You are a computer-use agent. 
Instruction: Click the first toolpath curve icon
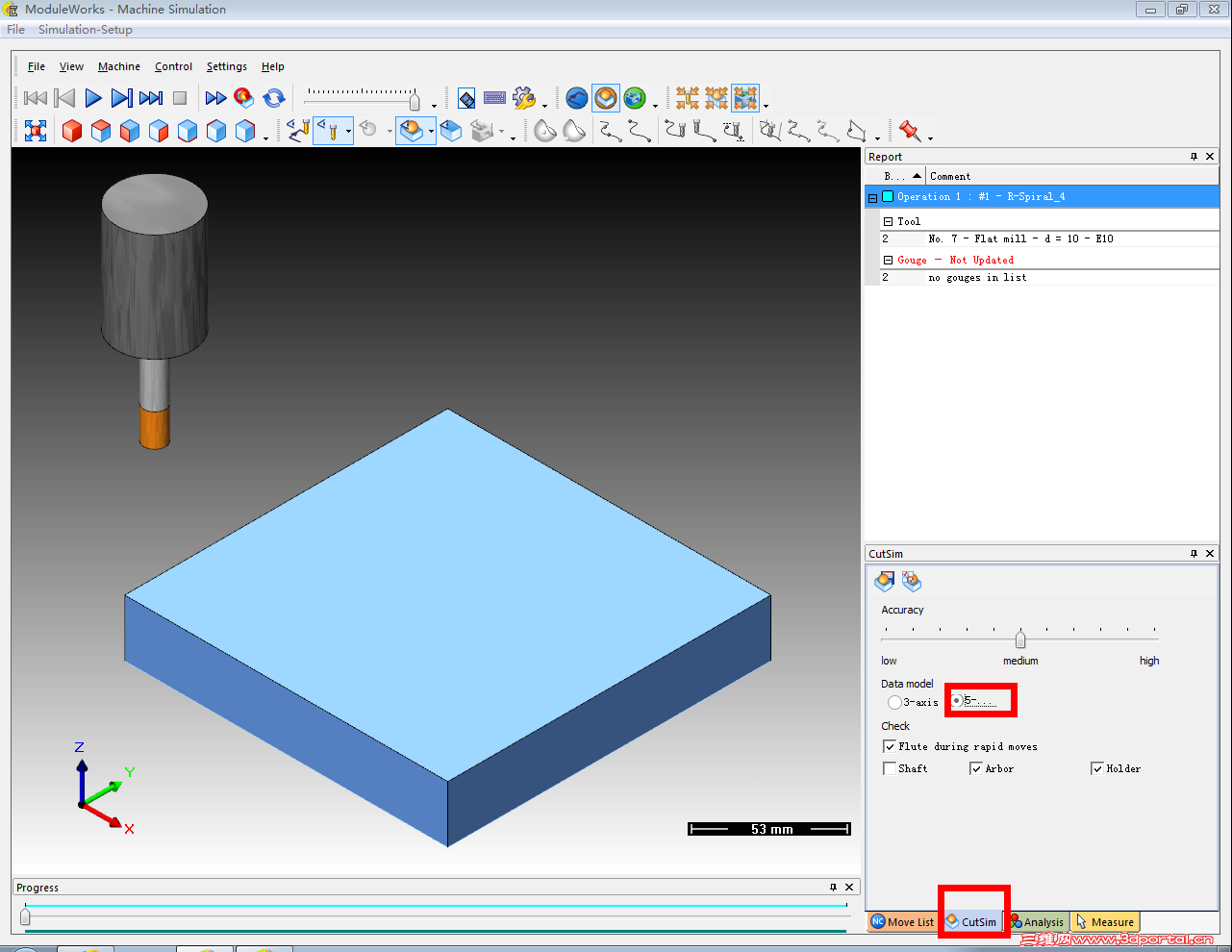[x=610, y=131]
